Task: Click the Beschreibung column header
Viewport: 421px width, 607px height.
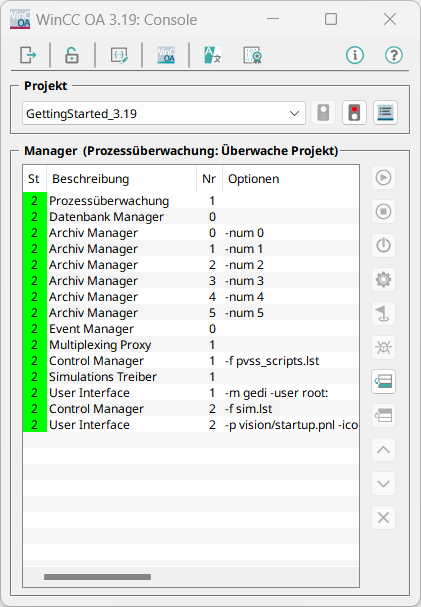Action: 122,179
